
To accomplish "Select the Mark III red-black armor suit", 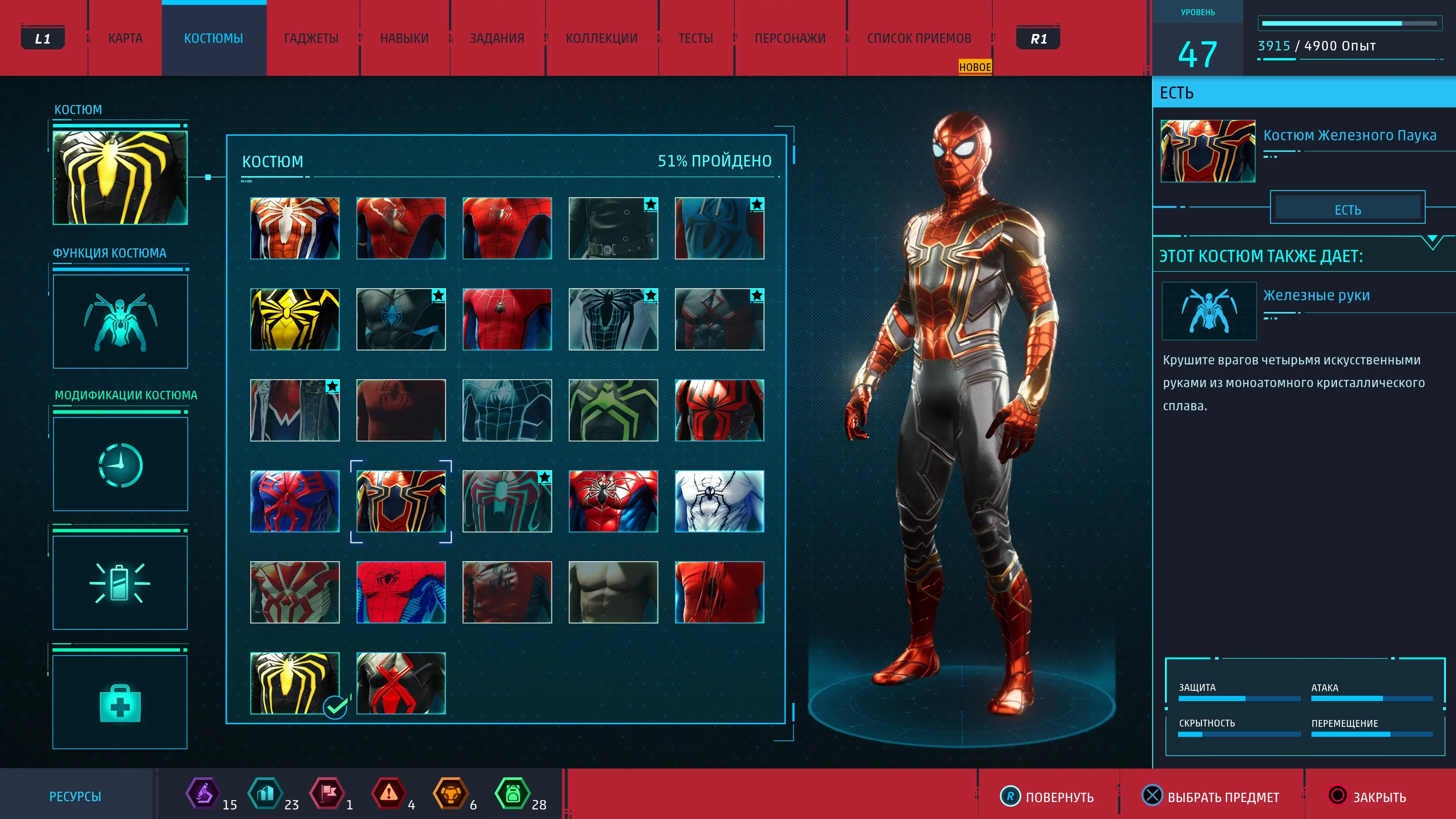I will (x=720, y=410).
